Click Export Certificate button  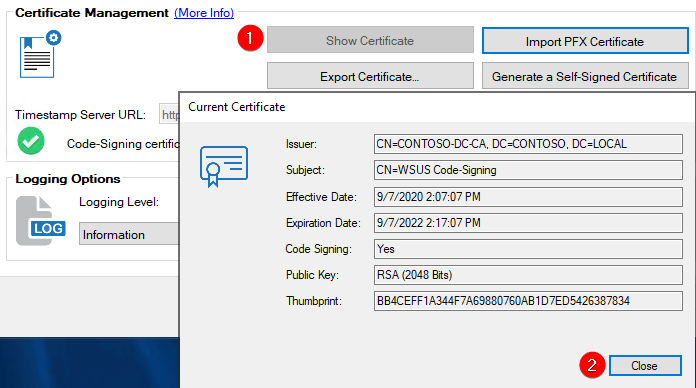370,76
